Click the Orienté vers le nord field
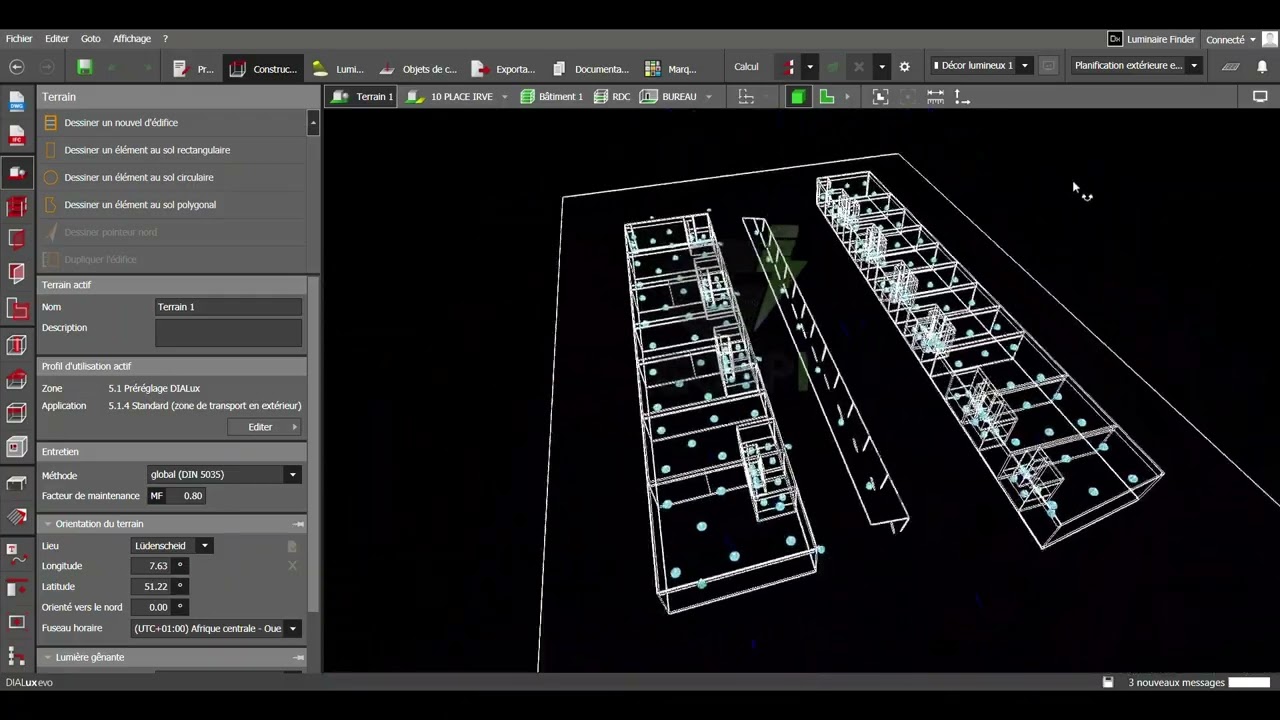 click(x=152, y=607)
